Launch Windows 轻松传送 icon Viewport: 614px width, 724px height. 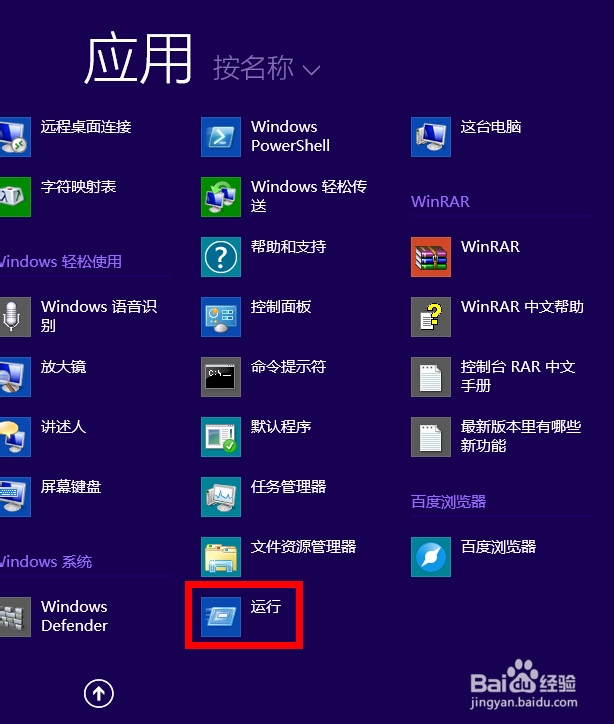point(221,197)
